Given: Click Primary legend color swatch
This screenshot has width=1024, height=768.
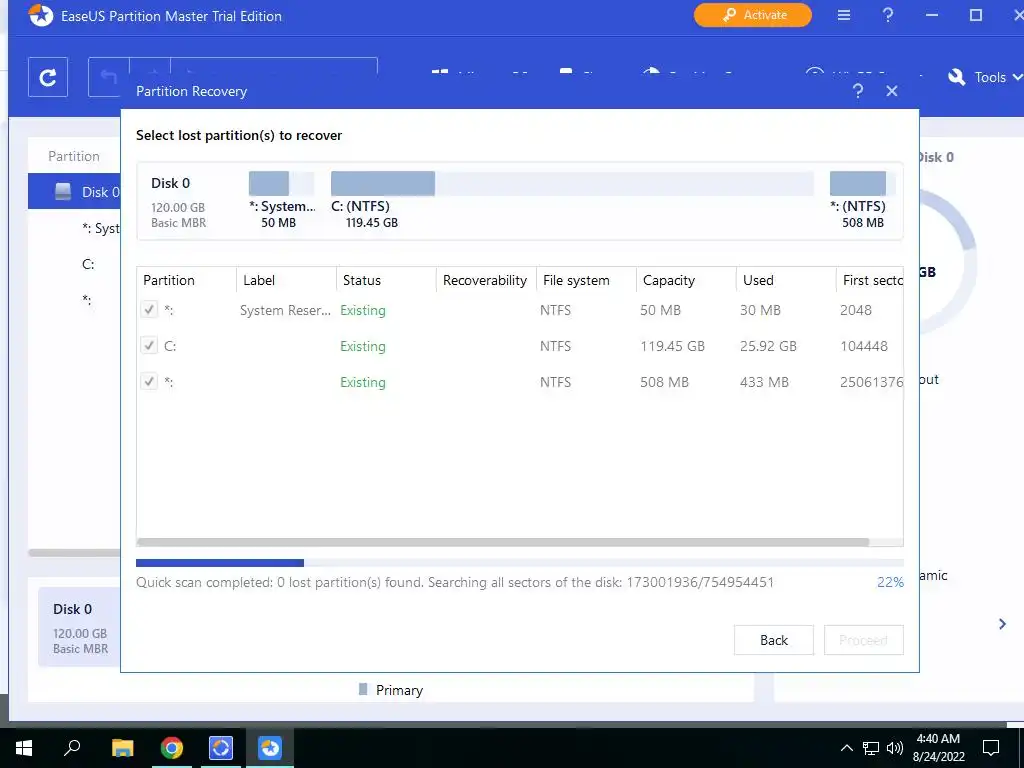Looking at the screenshot, I should [363, 689].
